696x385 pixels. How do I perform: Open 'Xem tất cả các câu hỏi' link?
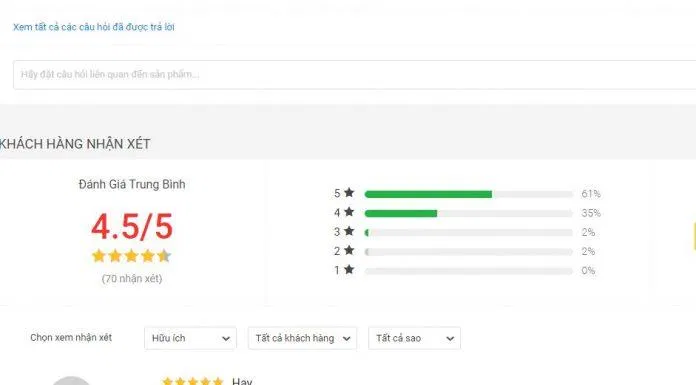(94, 27)
